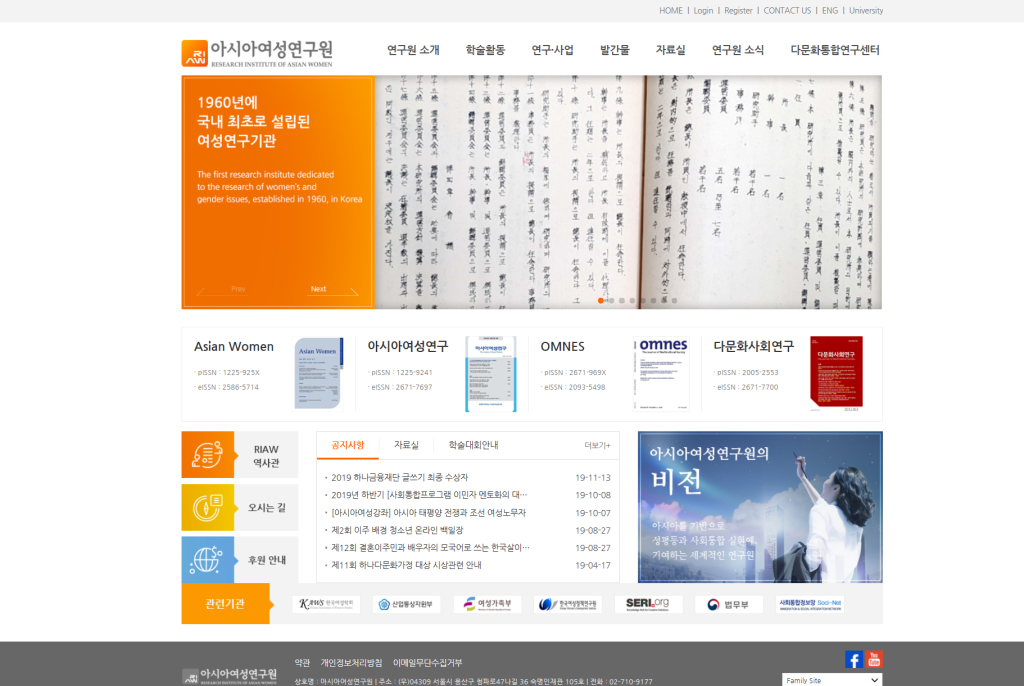The height and width of the screenshot is (686, 1024).
Task: Click the 법무부 partner logo
Action: click(x=728, y=604)
